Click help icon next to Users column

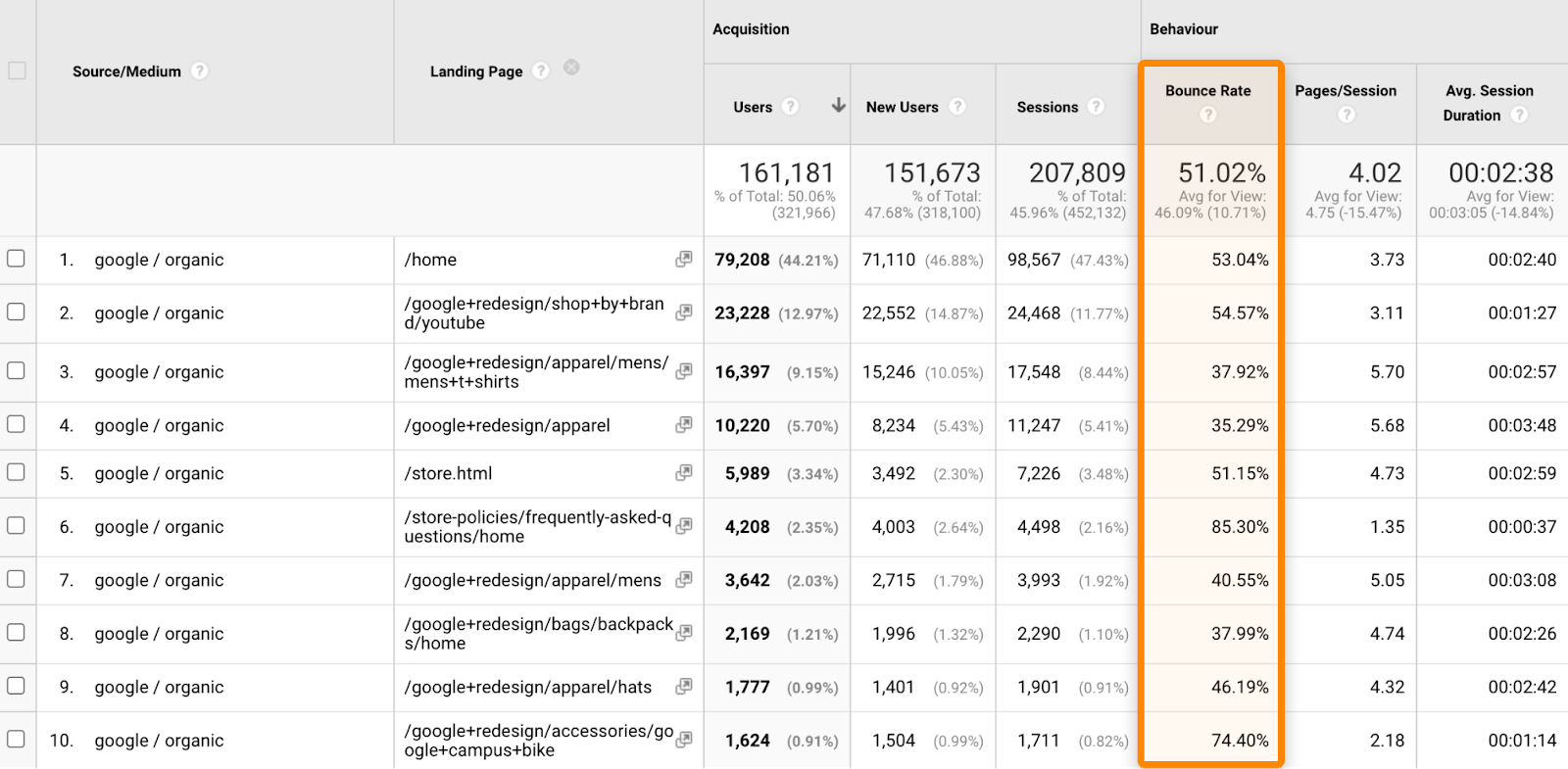click(791, 107)
